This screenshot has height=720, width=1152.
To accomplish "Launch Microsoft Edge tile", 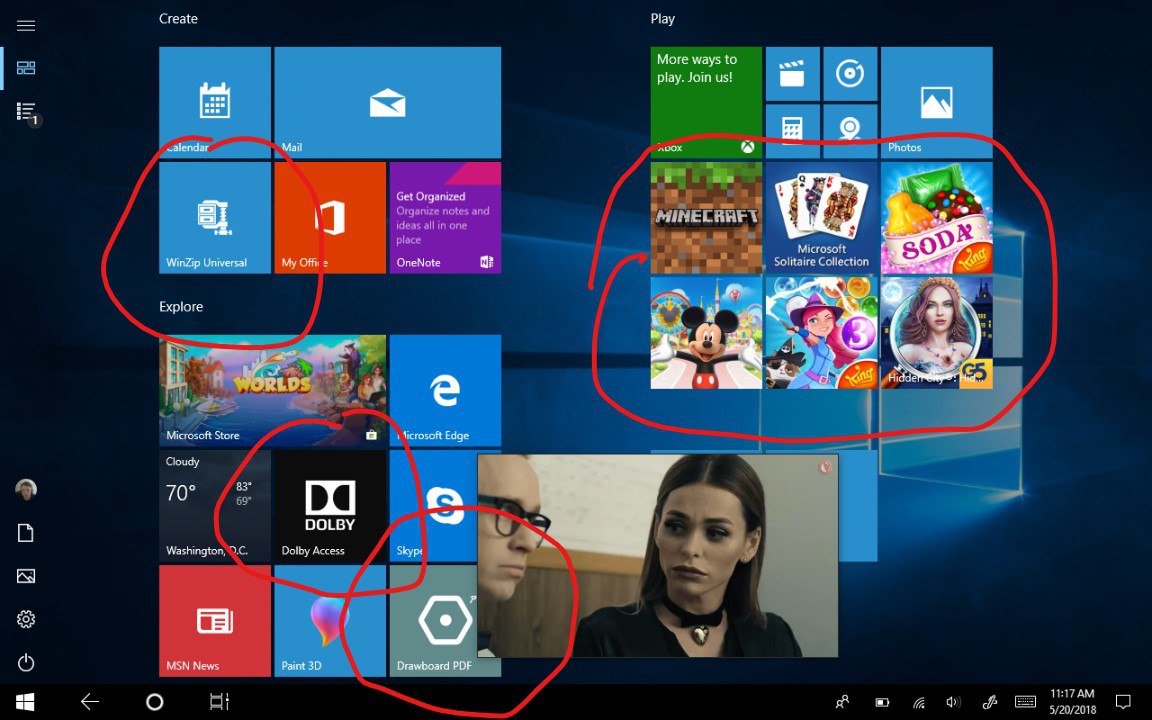I will [445, 391].
